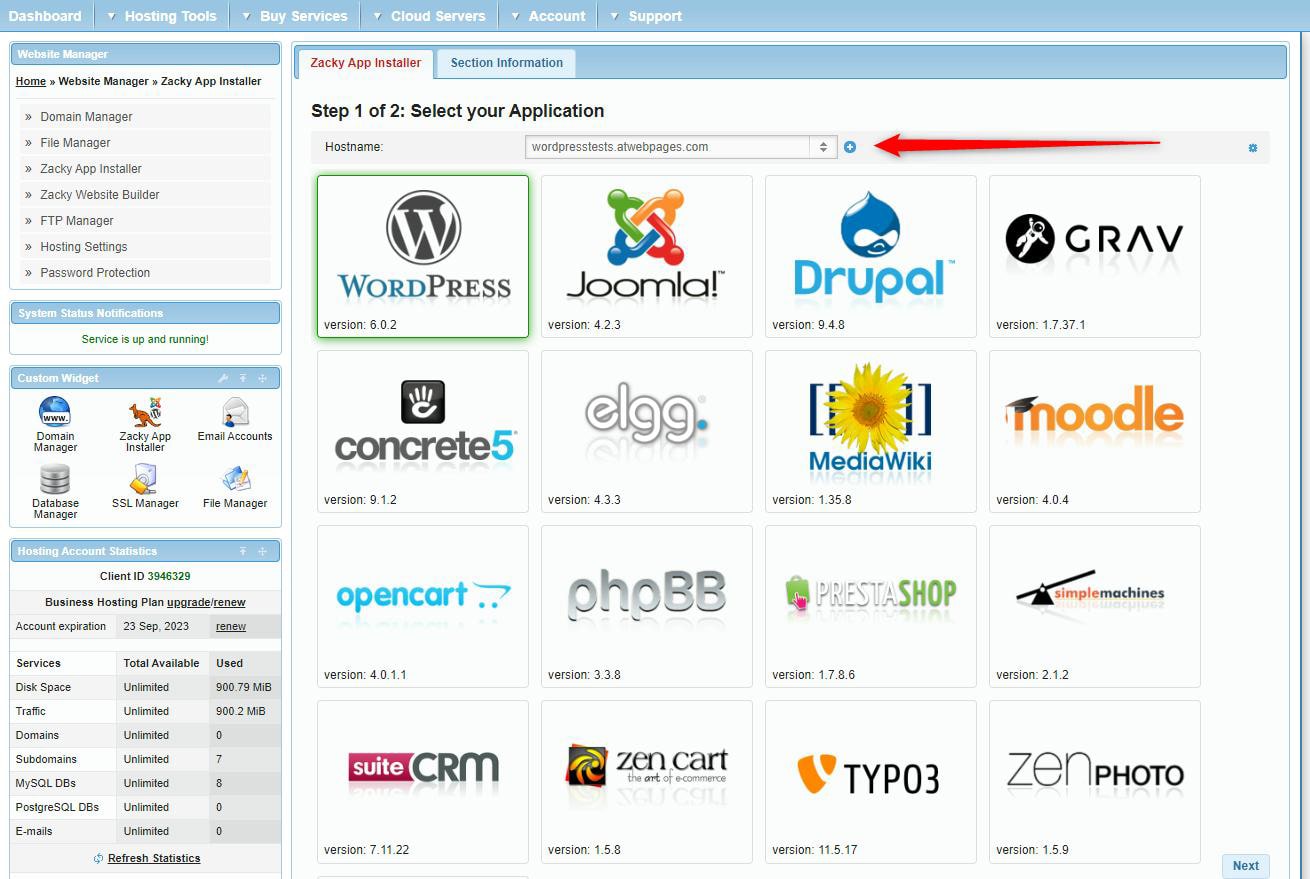Select the Zacky App Installer kangaroo icon
1310x879 pixels.
coord(144,413)
